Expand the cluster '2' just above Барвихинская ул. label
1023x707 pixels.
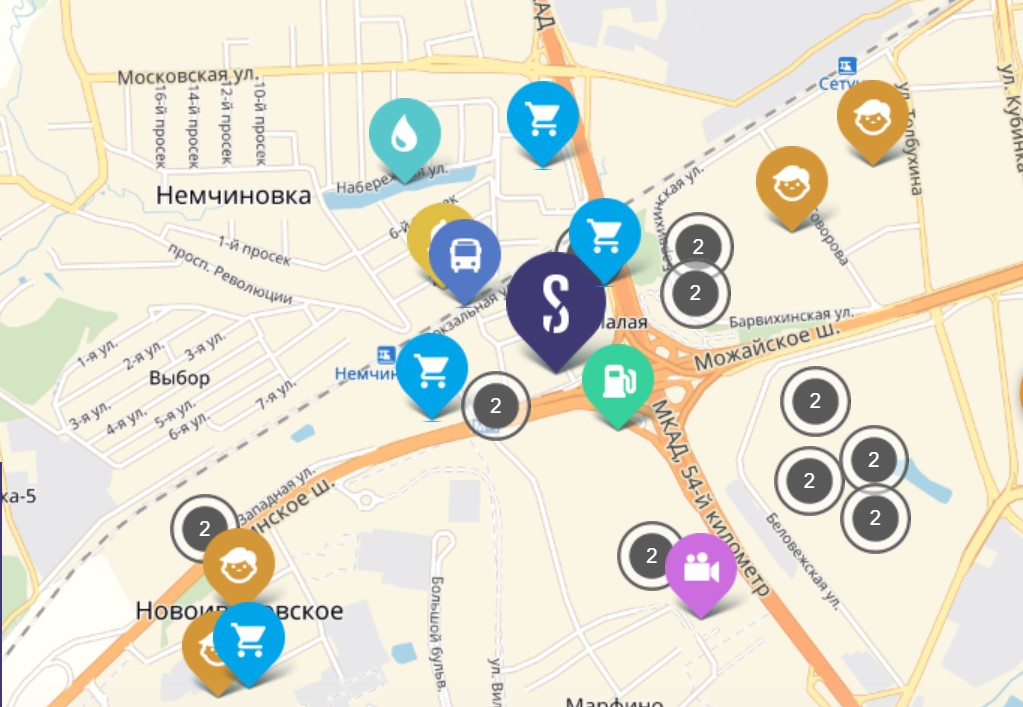pyautogui.click(x=695, y=293)
